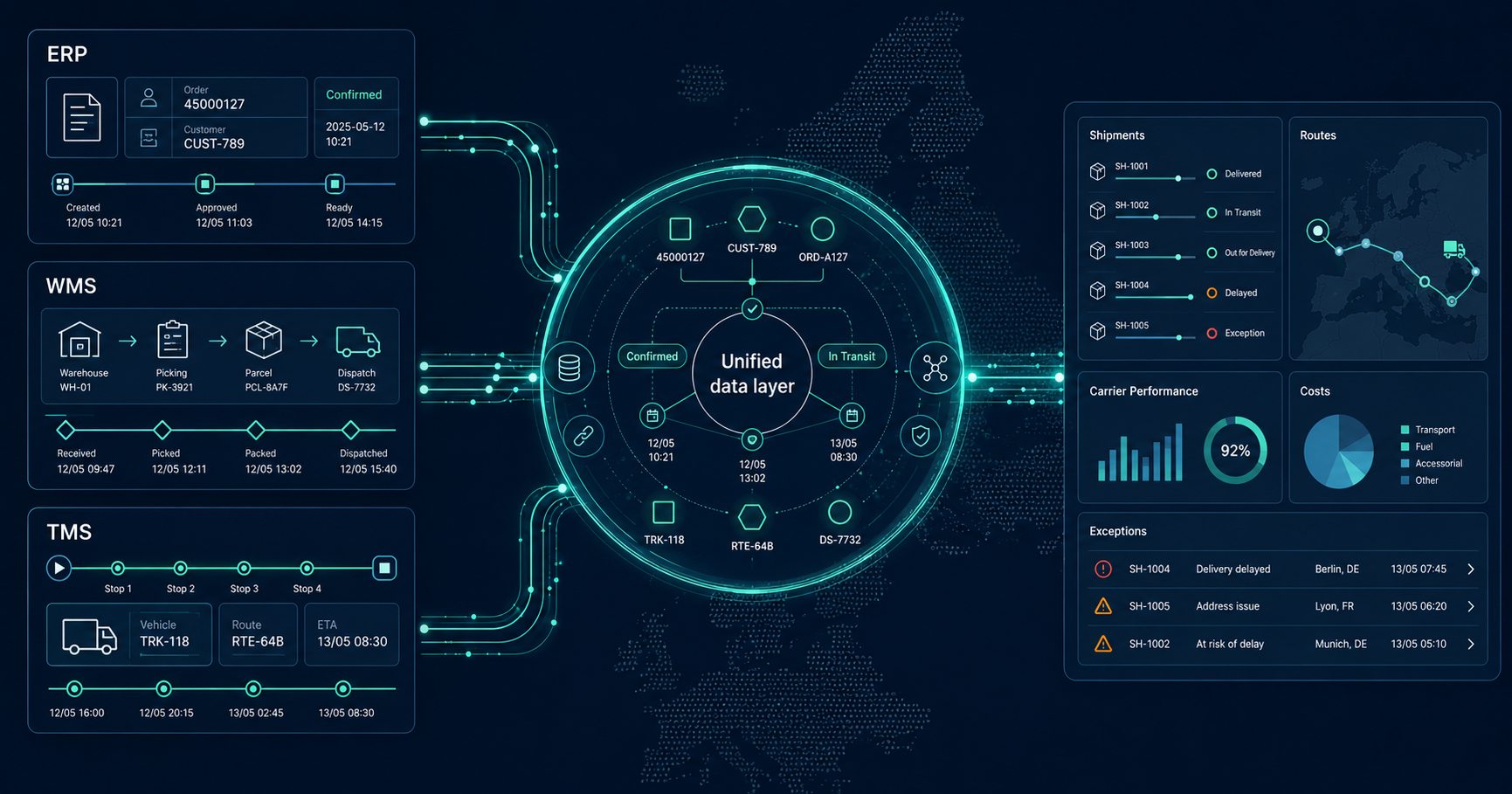
Task: Select the Out for Delivery status circle
Action: pos(1212,252)
